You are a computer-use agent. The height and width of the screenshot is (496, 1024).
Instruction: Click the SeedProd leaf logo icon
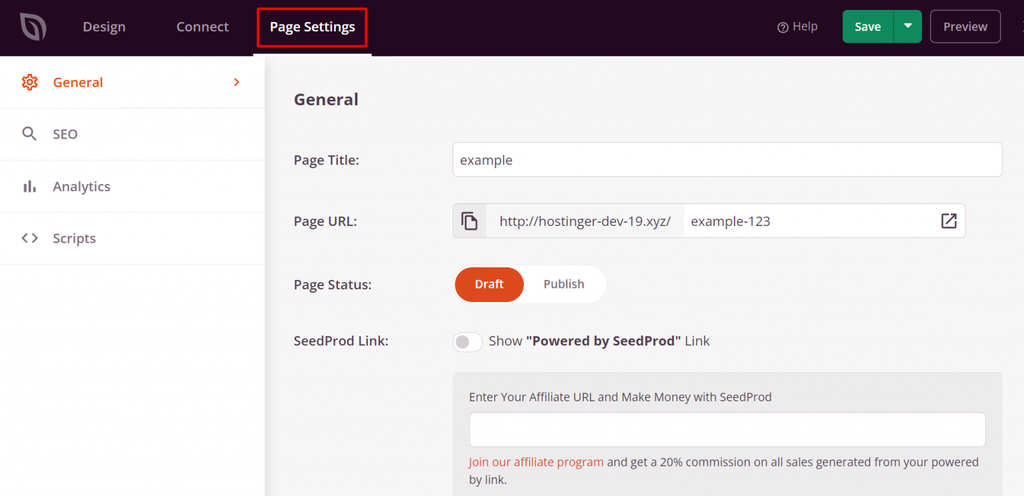(33, 27)
